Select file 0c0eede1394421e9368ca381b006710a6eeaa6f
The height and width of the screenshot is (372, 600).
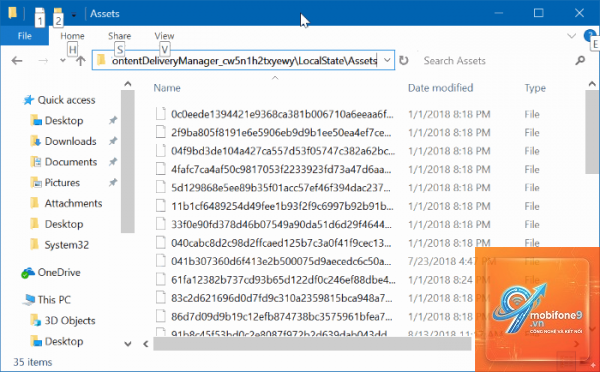[282, 114]
